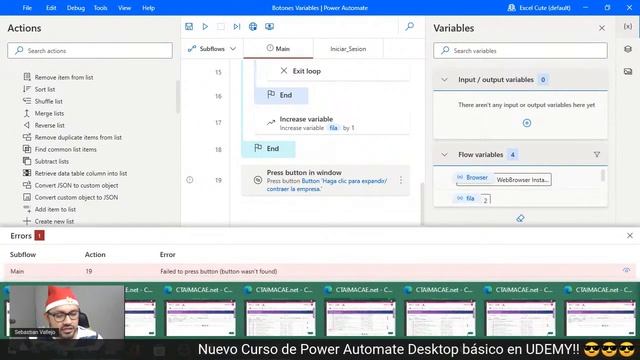Viewport: 640px width, 360px height.
Task: Click the Errors count badge
Action: point(39,236)
